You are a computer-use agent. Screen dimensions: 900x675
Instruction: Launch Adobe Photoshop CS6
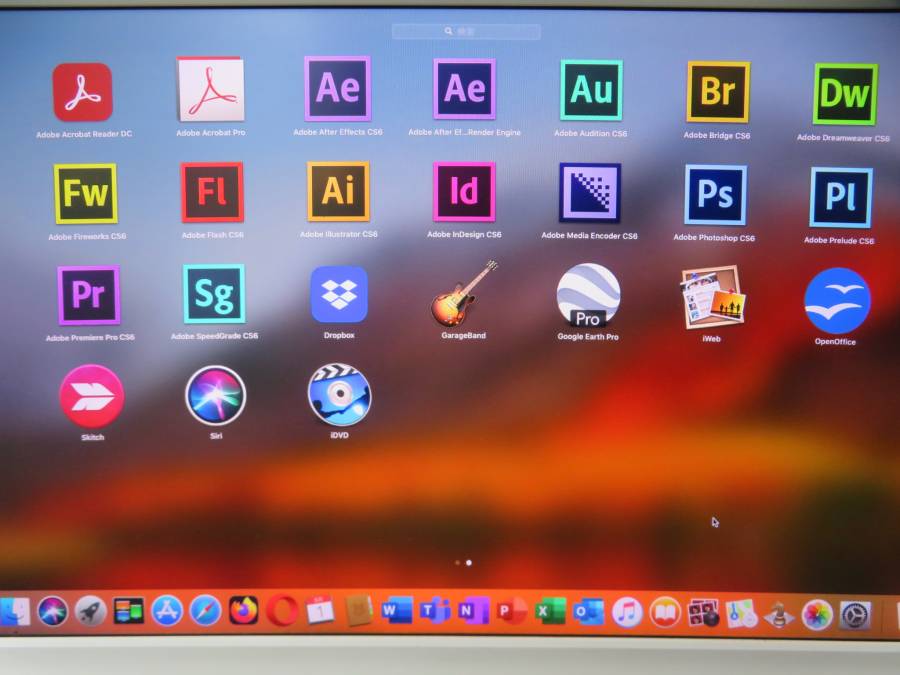click(715, 195)
